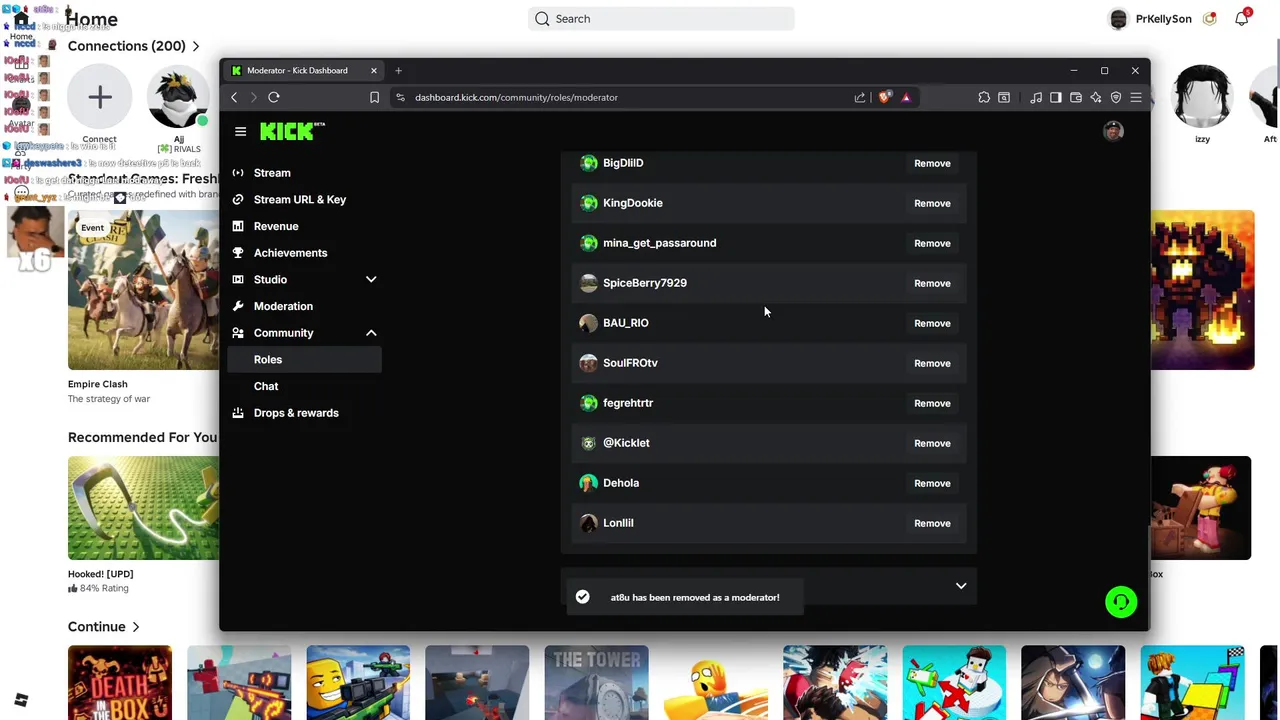
Task: Open Brave VPN shield icon
Action: coord(1116,97)
